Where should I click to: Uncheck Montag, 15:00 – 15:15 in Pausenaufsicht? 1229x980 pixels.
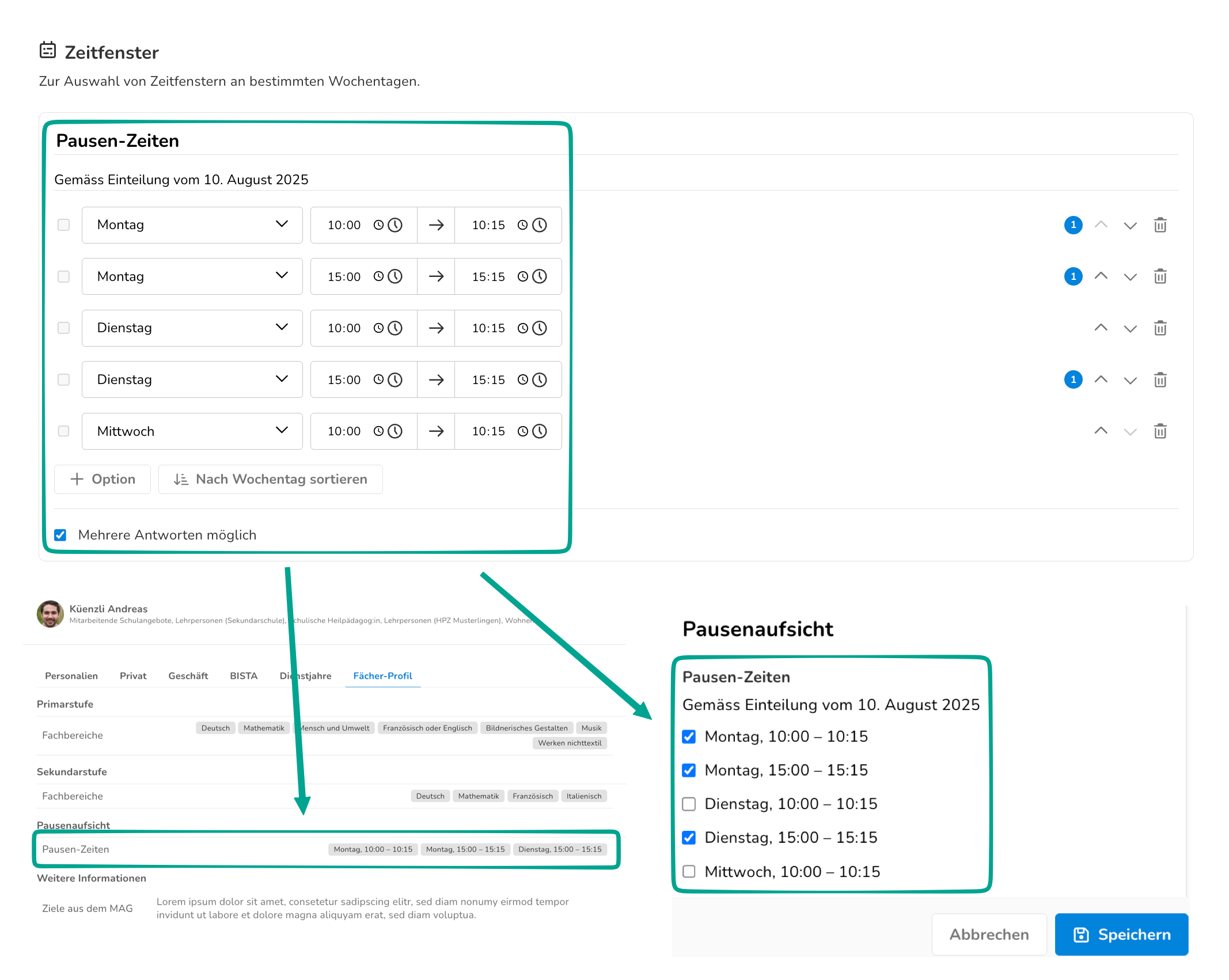[689, 770]
